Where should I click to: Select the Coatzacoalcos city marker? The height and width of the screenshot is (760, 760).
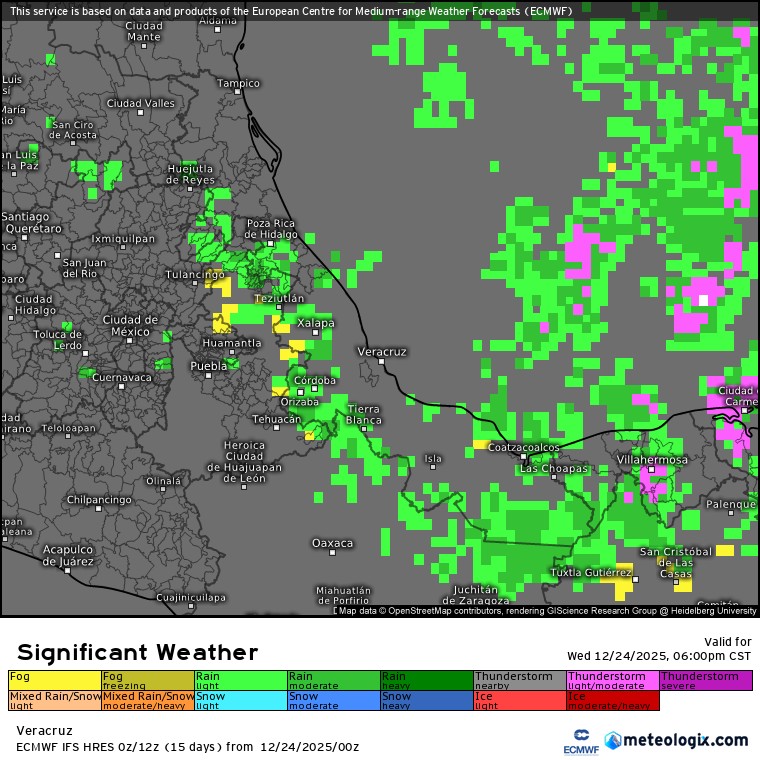(x=523, y=457)
